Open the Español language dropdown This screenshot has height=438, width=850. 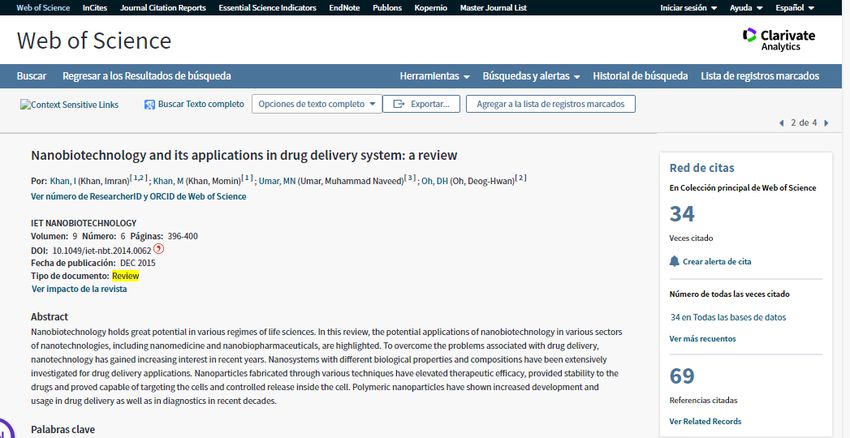coord(794,8)
